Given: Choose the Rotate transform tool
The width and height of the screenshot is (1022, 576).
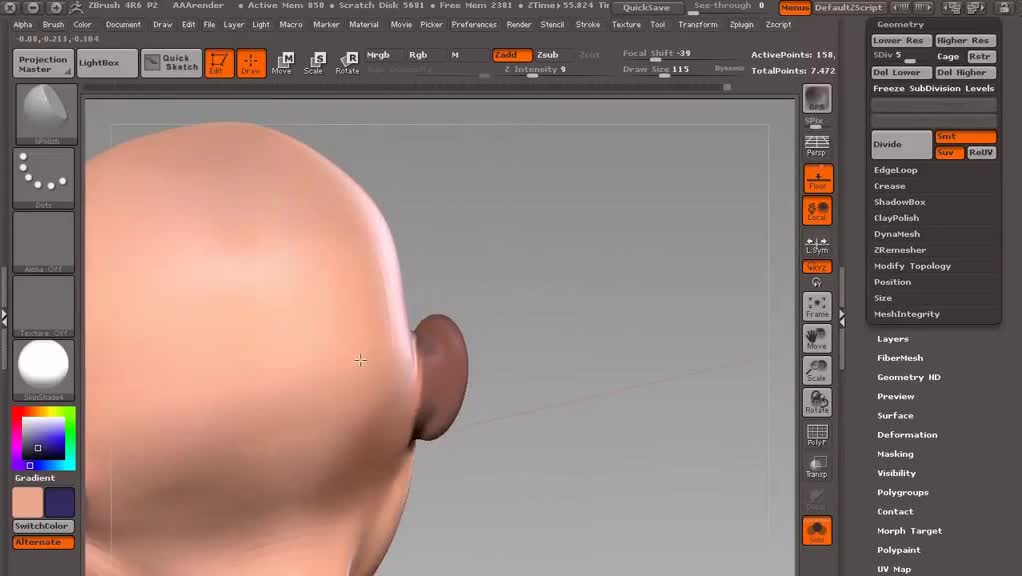Looking at the screenshot, I should (x=347, y=63).
